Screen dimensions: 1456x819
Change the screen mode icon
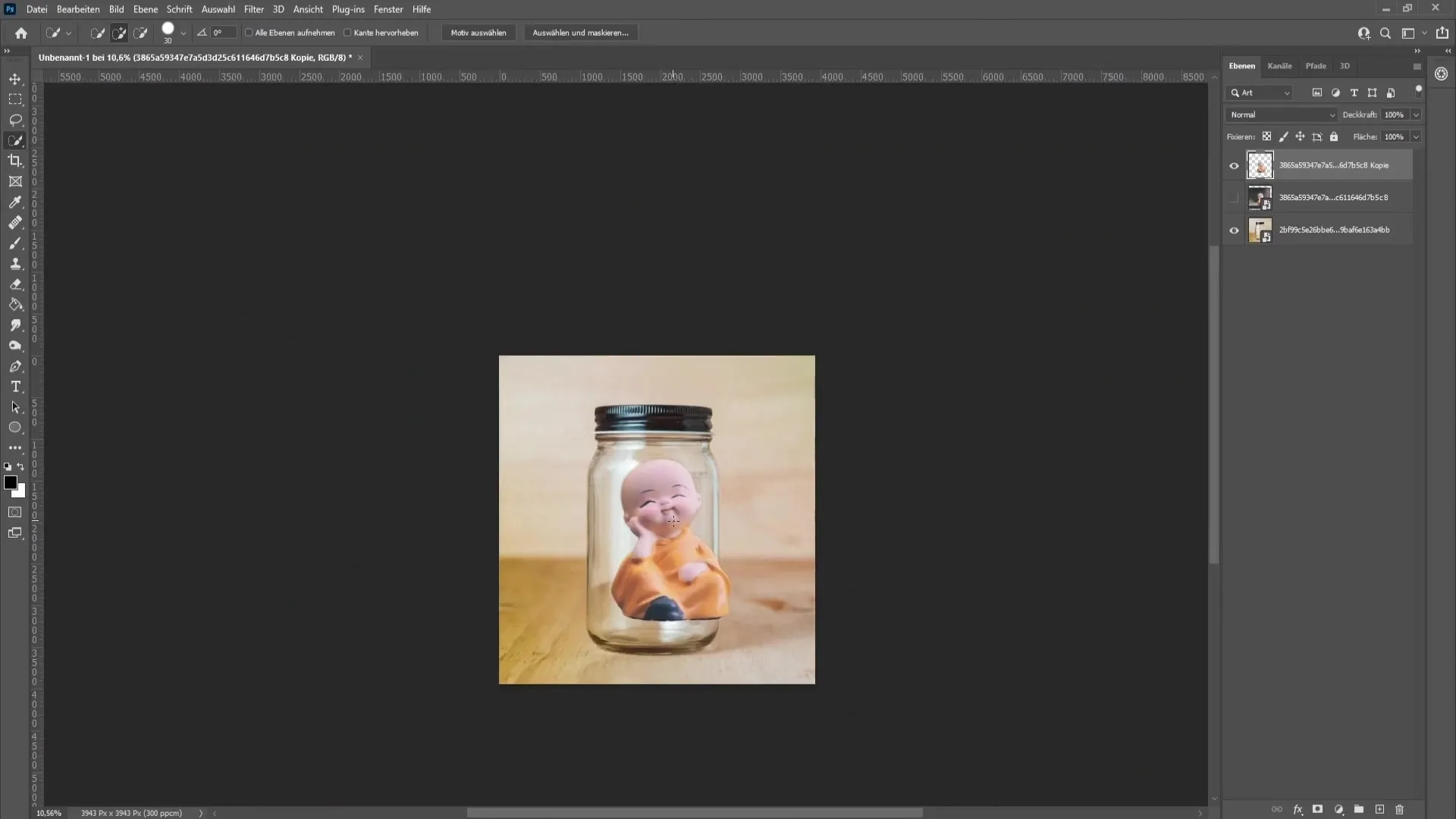tap(15, 533)
